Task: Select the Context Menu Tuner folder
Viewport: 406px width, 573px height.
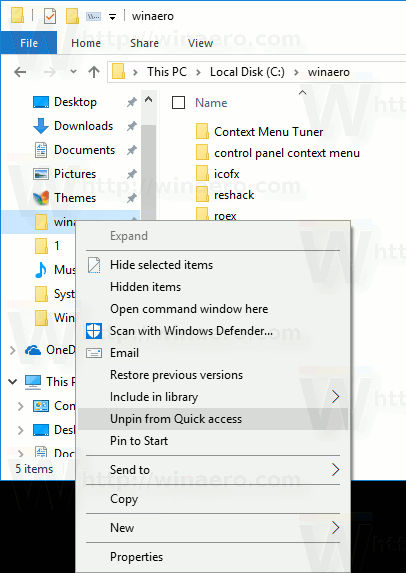Action: tap(259, 132)
